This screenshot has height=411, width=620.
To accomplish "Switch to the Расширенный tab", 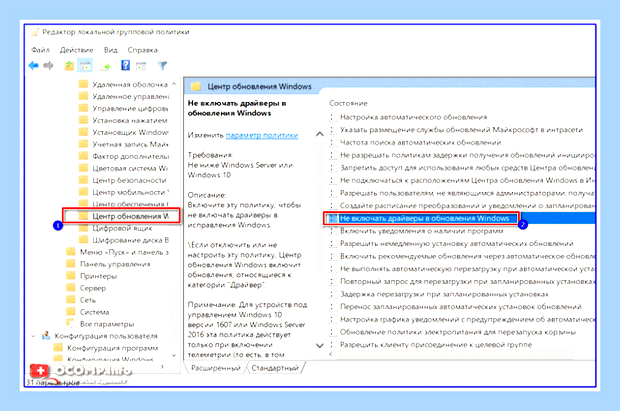I will tap(216, 368).
